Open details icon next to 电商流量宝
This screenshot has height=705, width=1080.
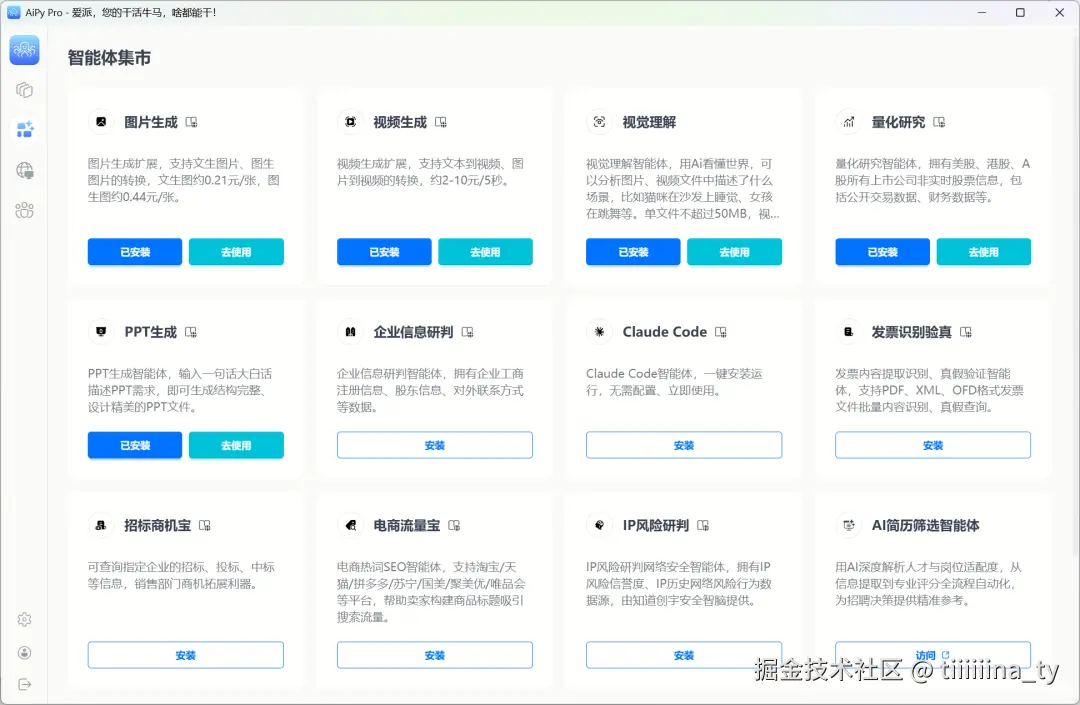(454, 526)
